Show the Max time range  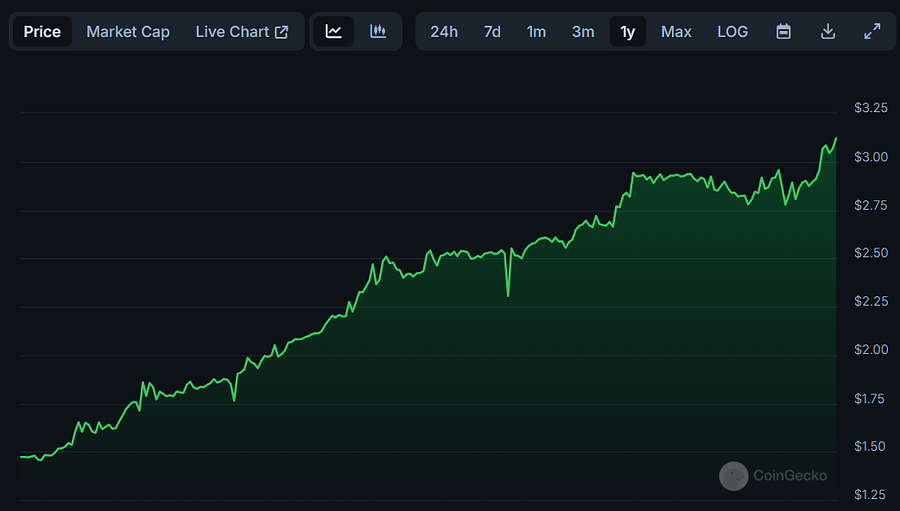[676, 32]
